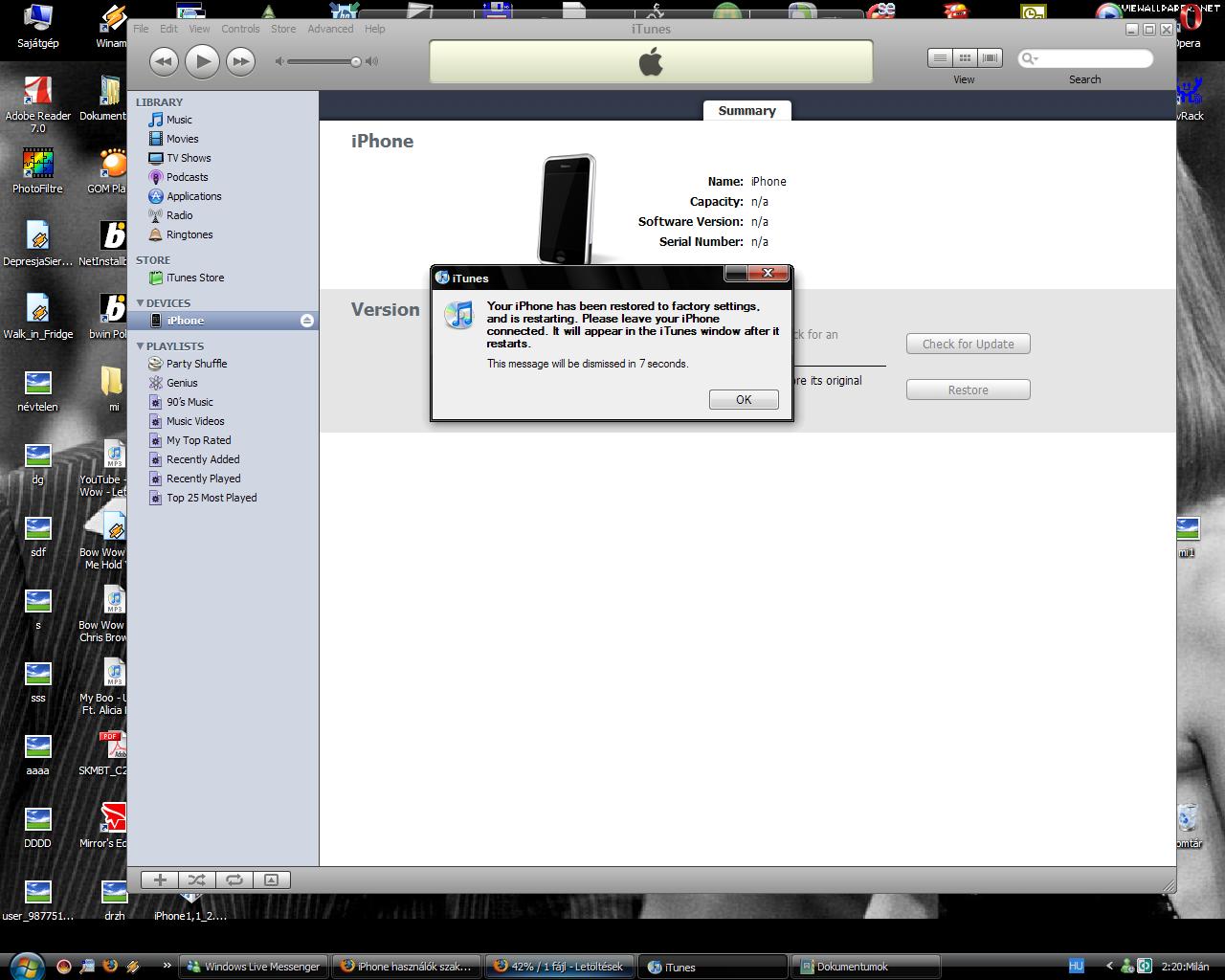
Task: Open the File menu
Action: coord(141,29)
